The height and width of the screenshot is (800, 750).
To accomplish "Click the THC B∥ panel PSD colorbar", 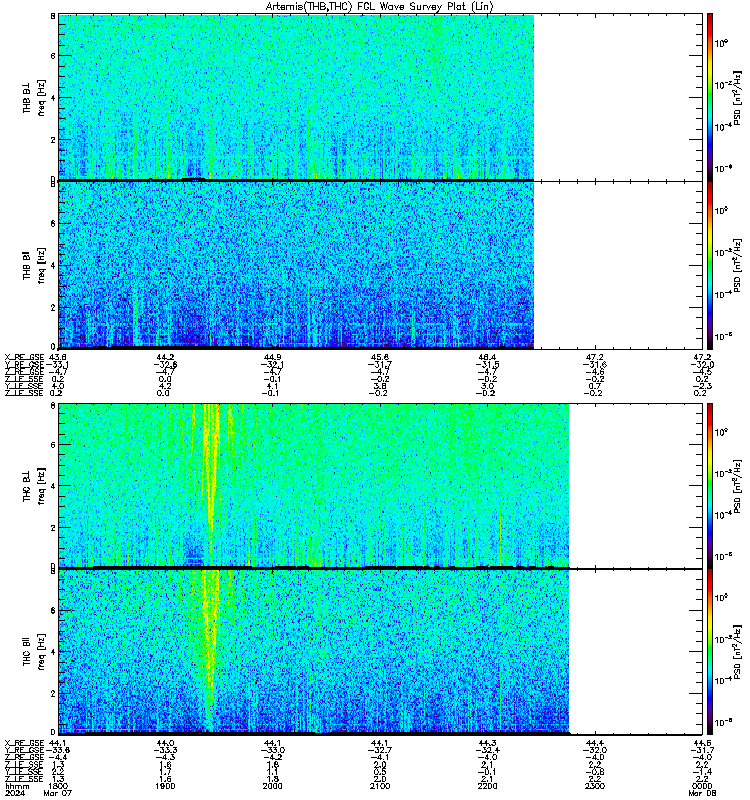I will pyautogui.click(x=710, y=652).
